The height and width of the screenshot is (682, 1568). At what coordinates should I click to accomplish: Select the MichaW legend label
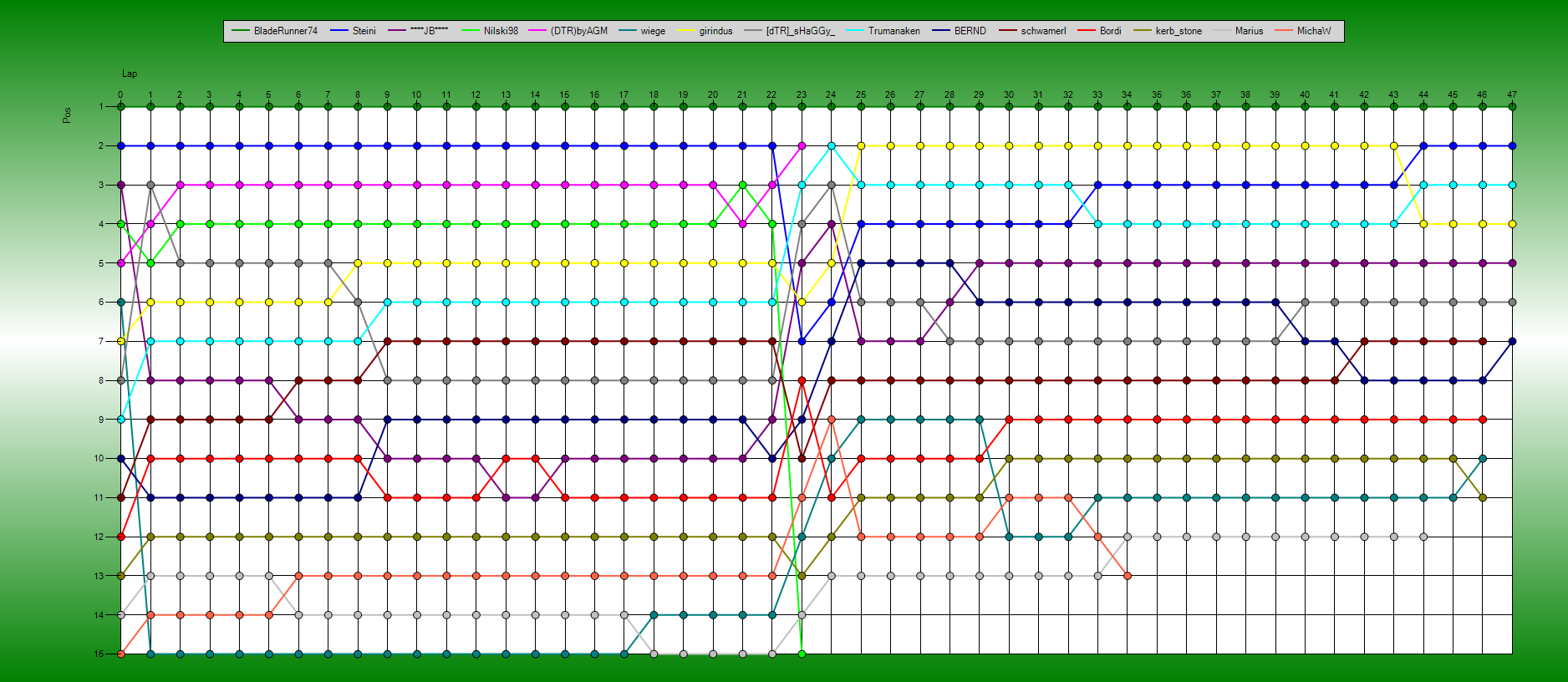coord(1313,31)
